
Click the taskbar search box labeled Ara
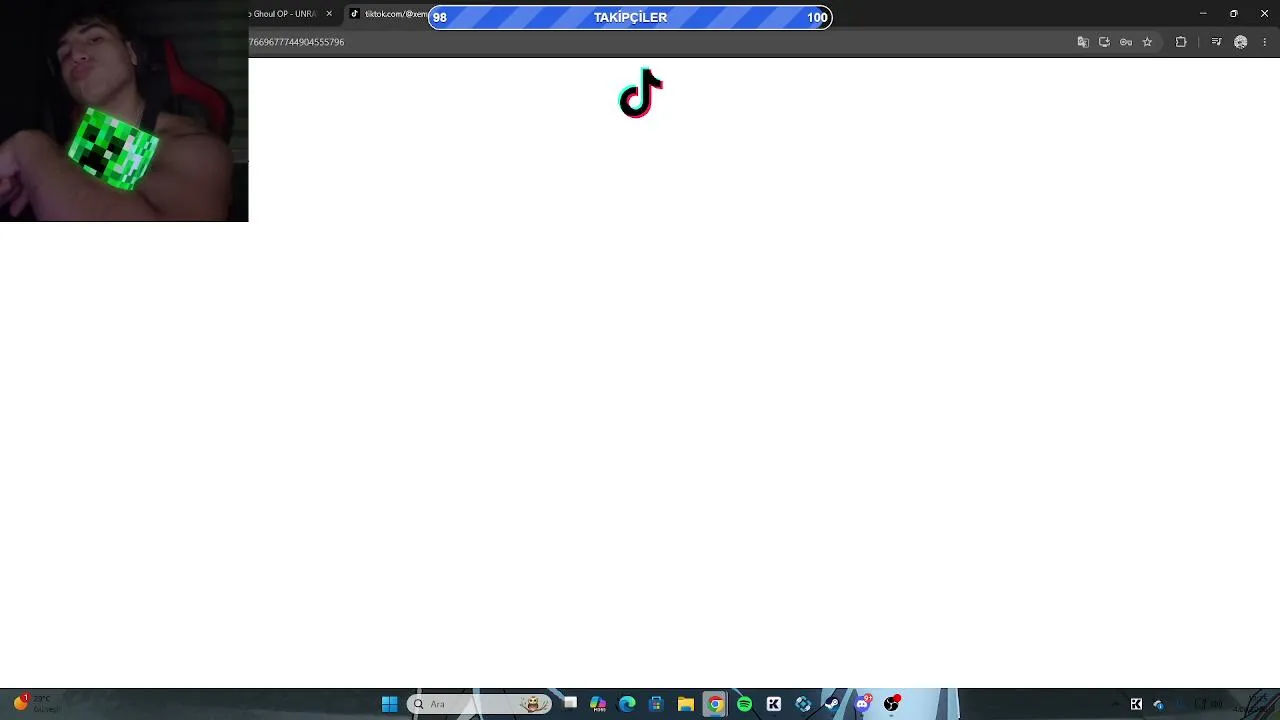pyautogui.click(x=480, y=704)
